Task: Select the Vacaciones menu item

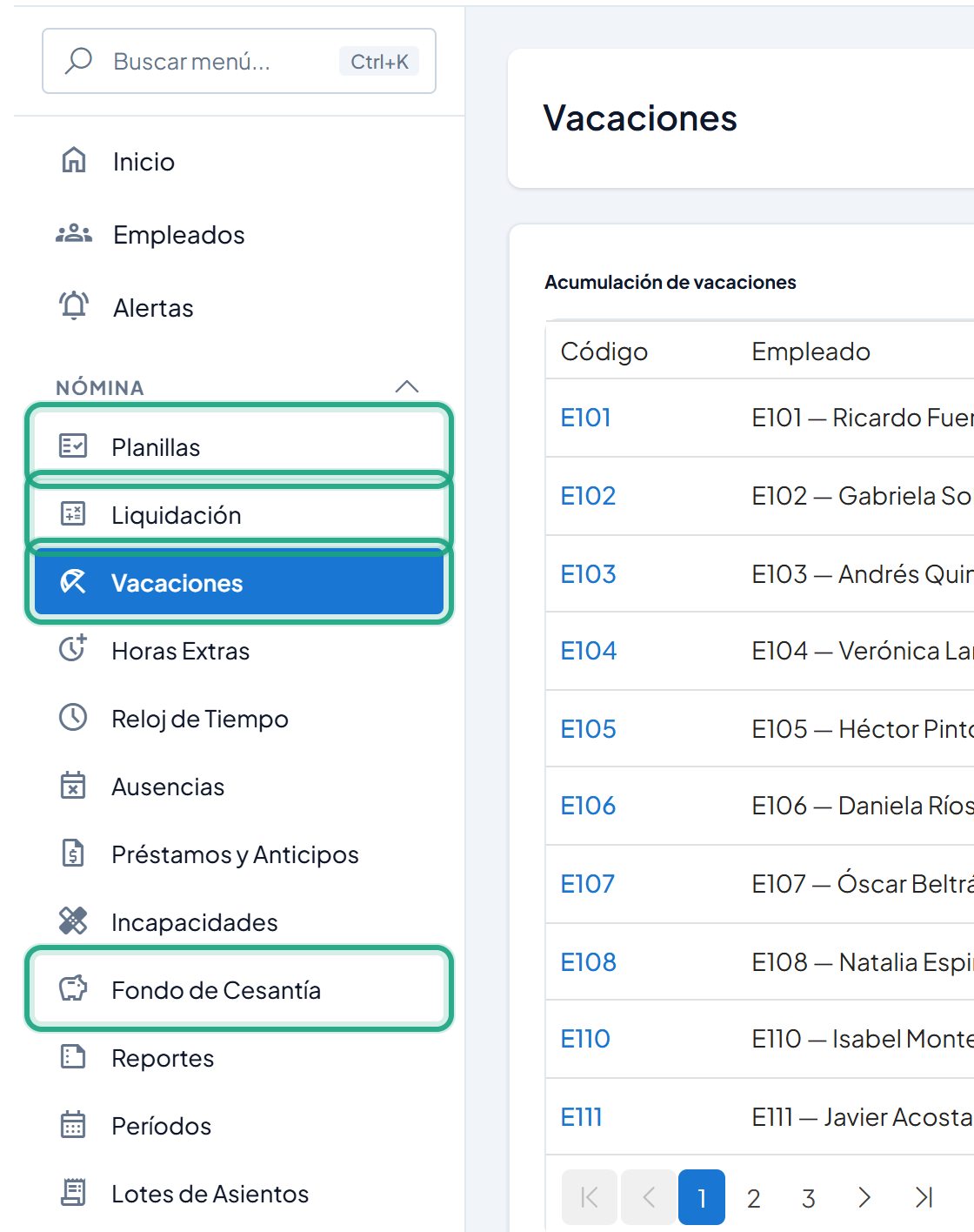Action: tap(239, 583)
